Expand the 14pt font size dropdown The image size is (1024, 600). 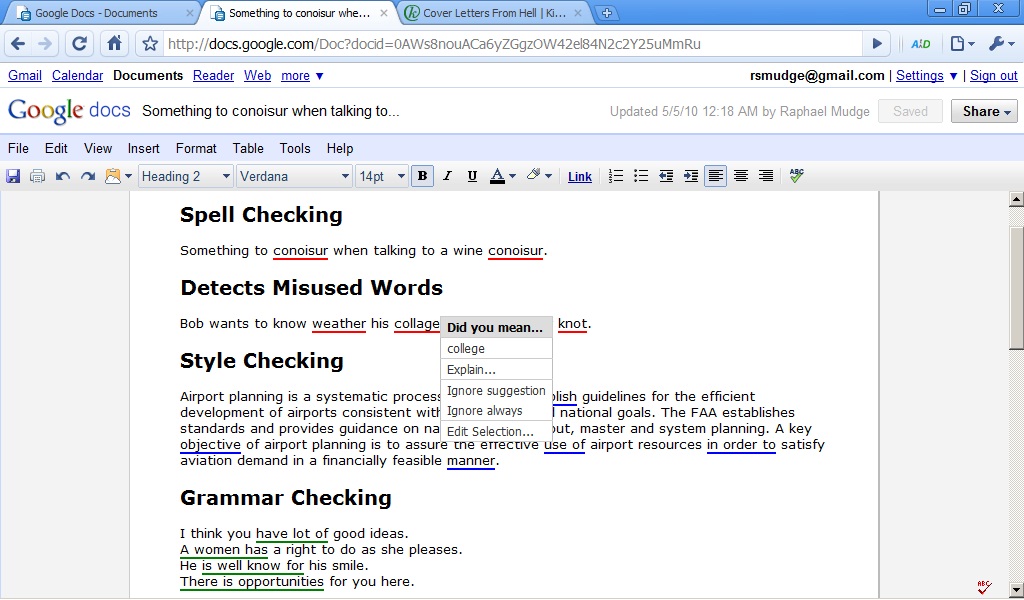[382, 176]
